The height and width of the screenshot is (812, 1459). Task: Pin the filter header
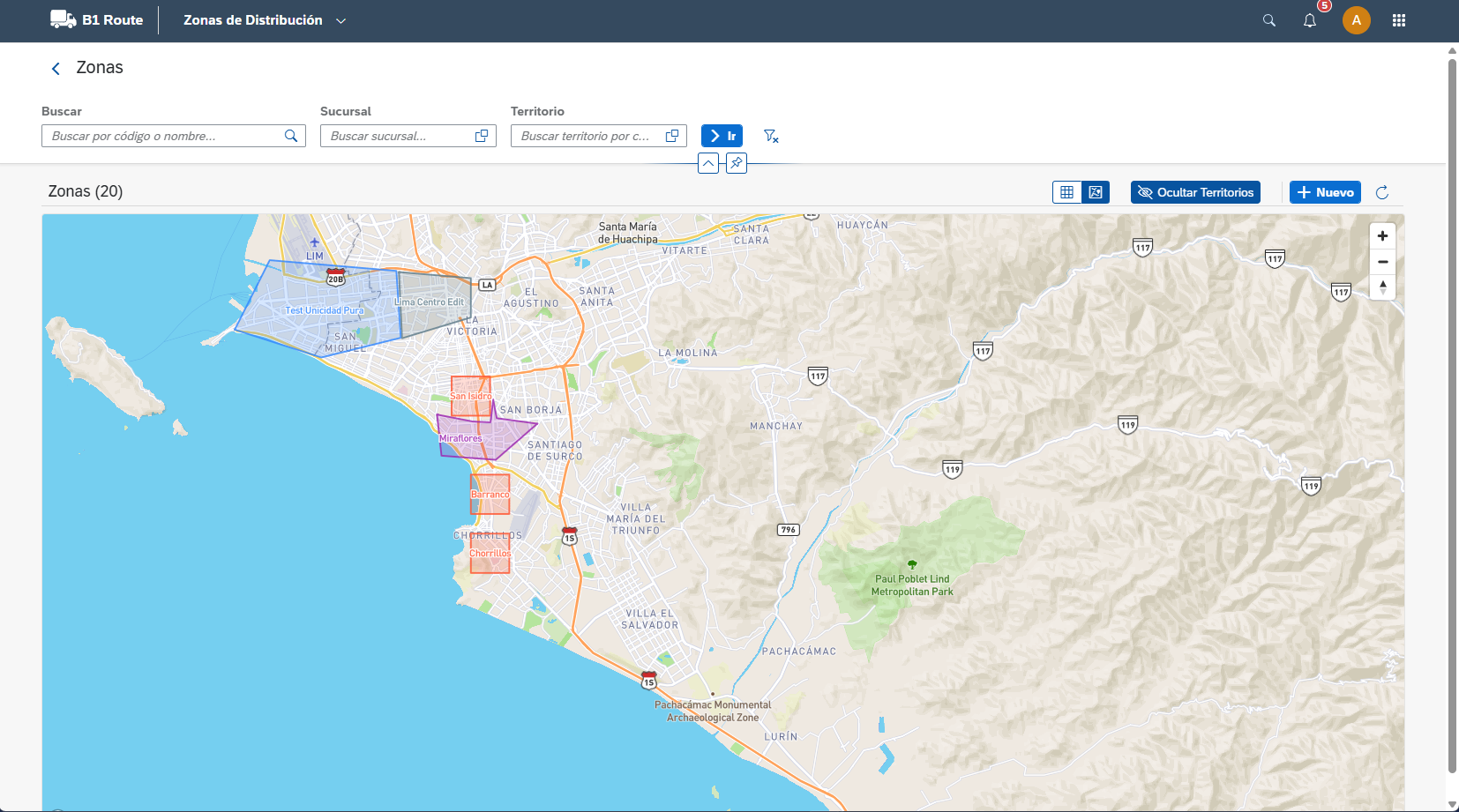737,163
